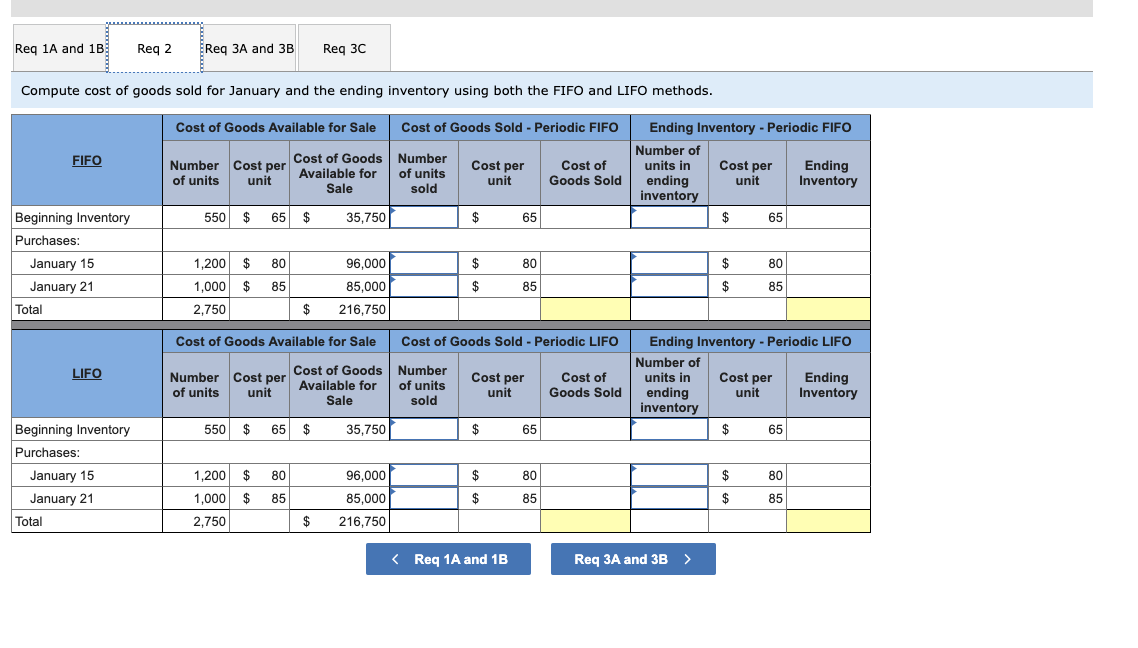
Task: Click LIFO January 15 units sold field
Action: click(424, 475)
